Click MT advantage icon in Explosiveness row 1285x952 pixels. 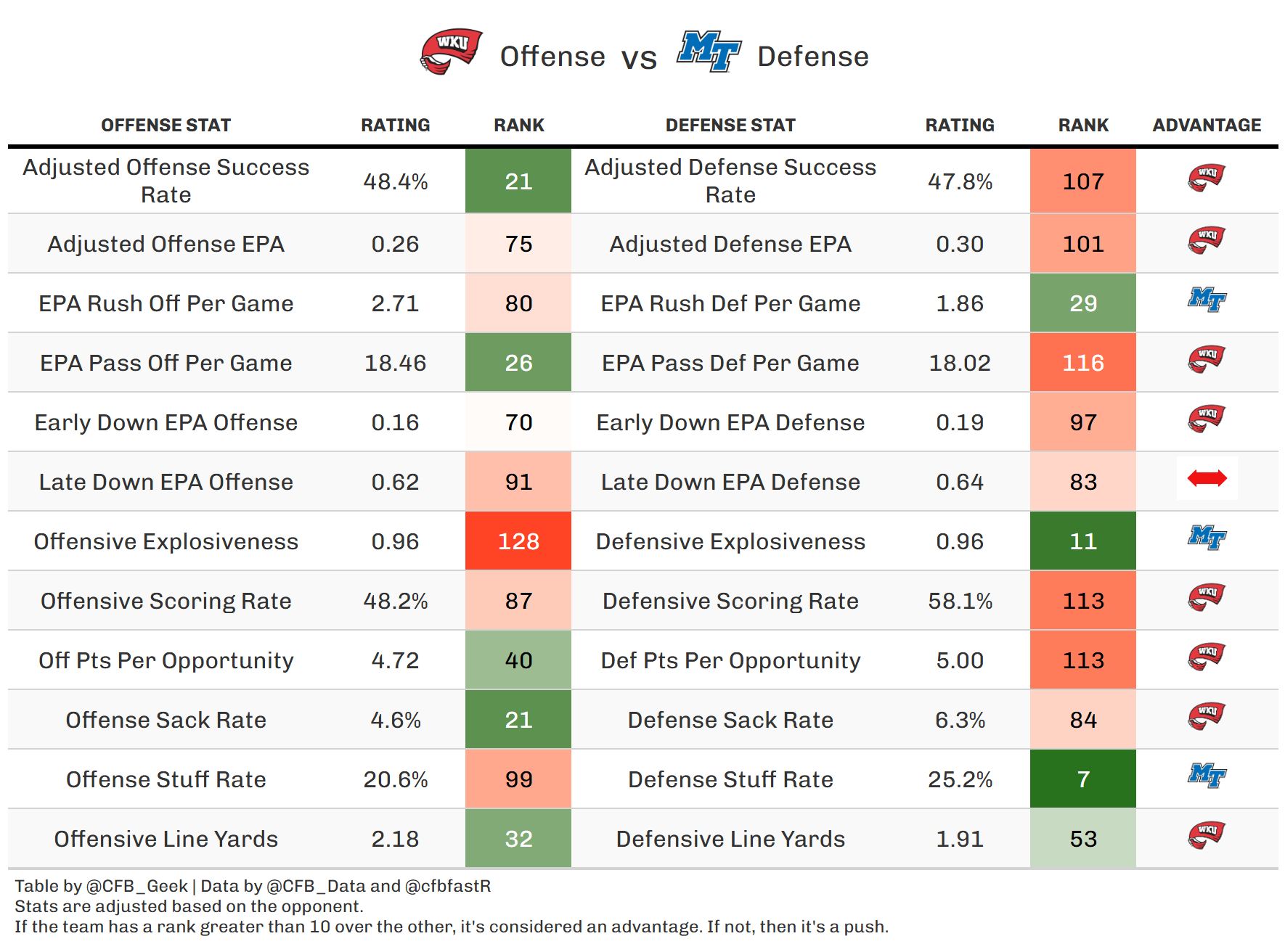point(1207,538)
